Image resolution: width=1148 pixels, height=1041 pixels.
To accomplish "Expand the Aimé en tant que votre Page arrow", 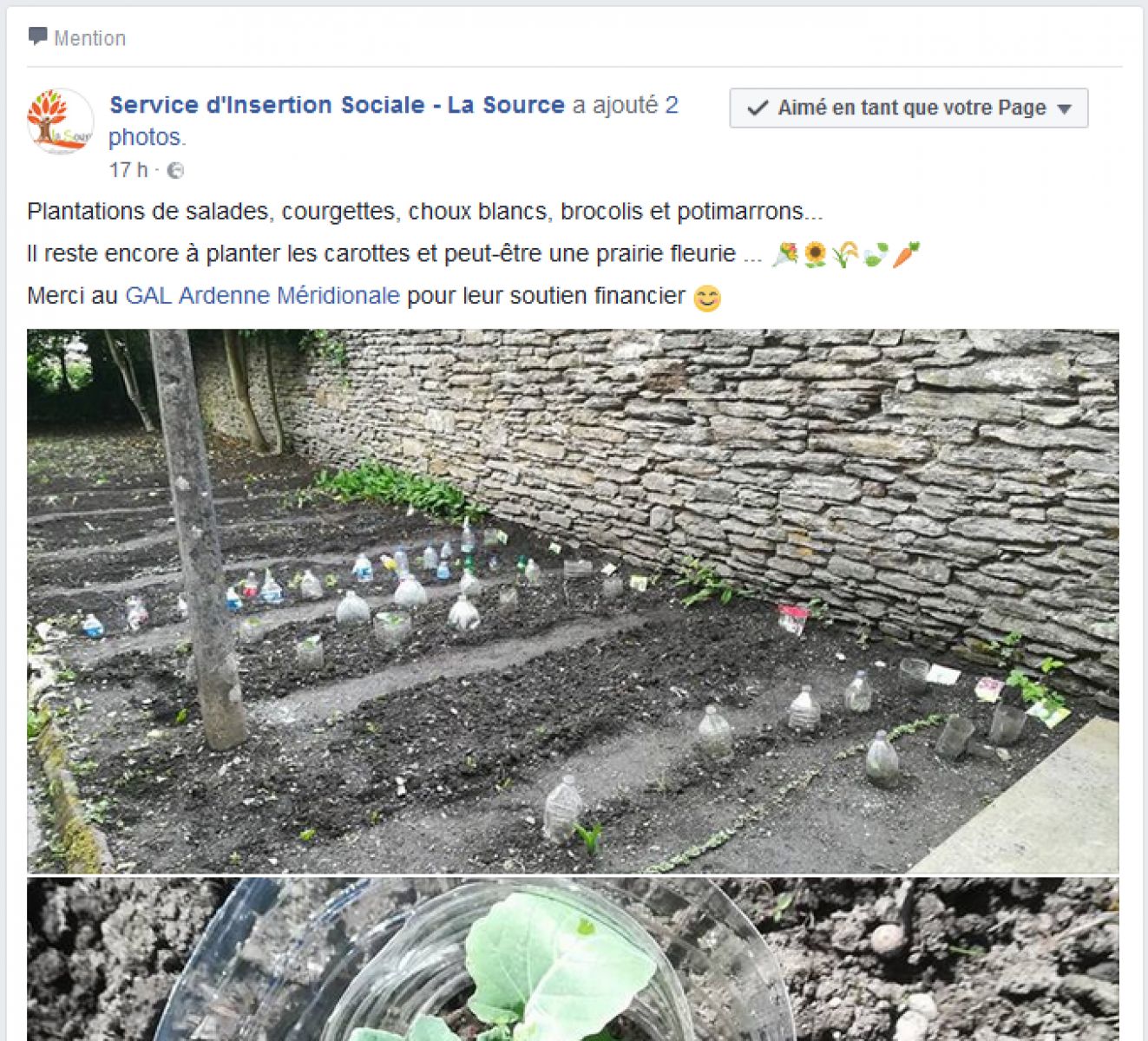I will (x=1066, y=109).
